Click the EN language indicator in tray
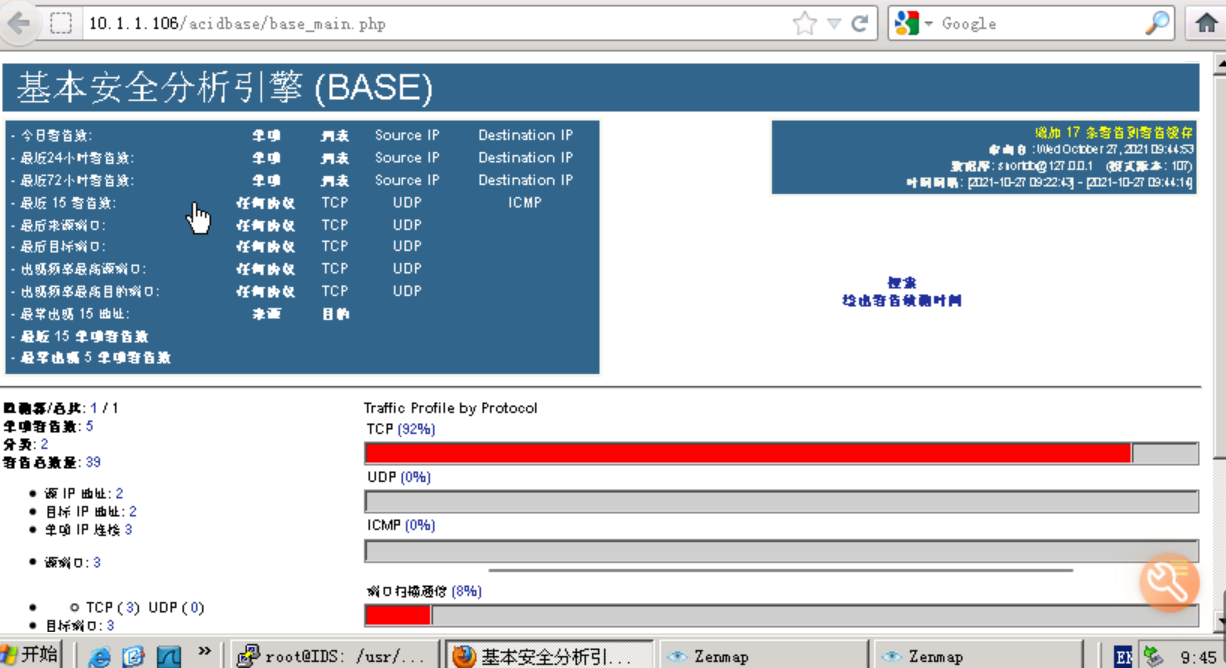 pos(1124,656)
